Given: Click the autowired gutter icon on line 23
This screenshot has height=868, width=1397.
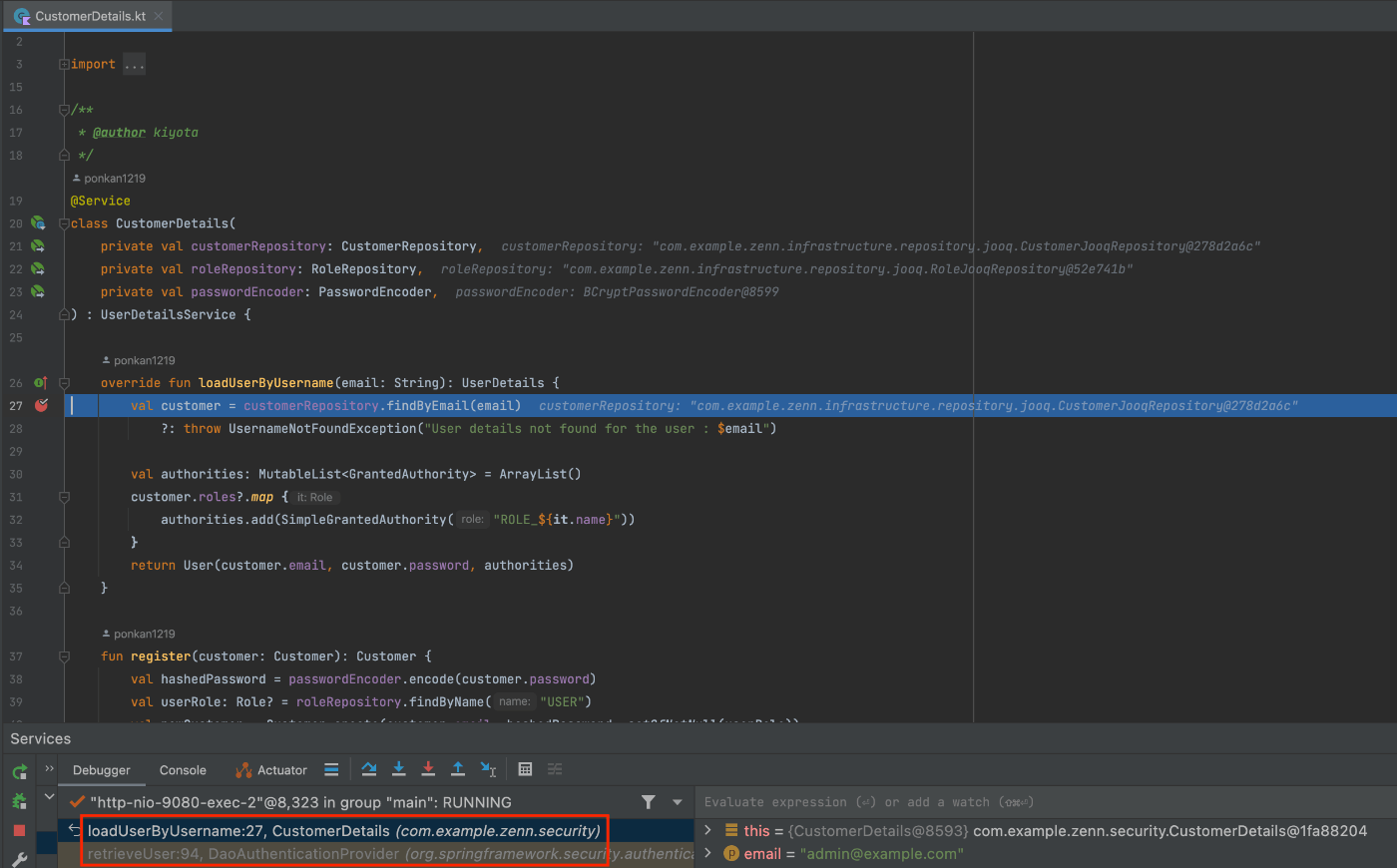Looking at the screenshot, I should pos(38,292).
